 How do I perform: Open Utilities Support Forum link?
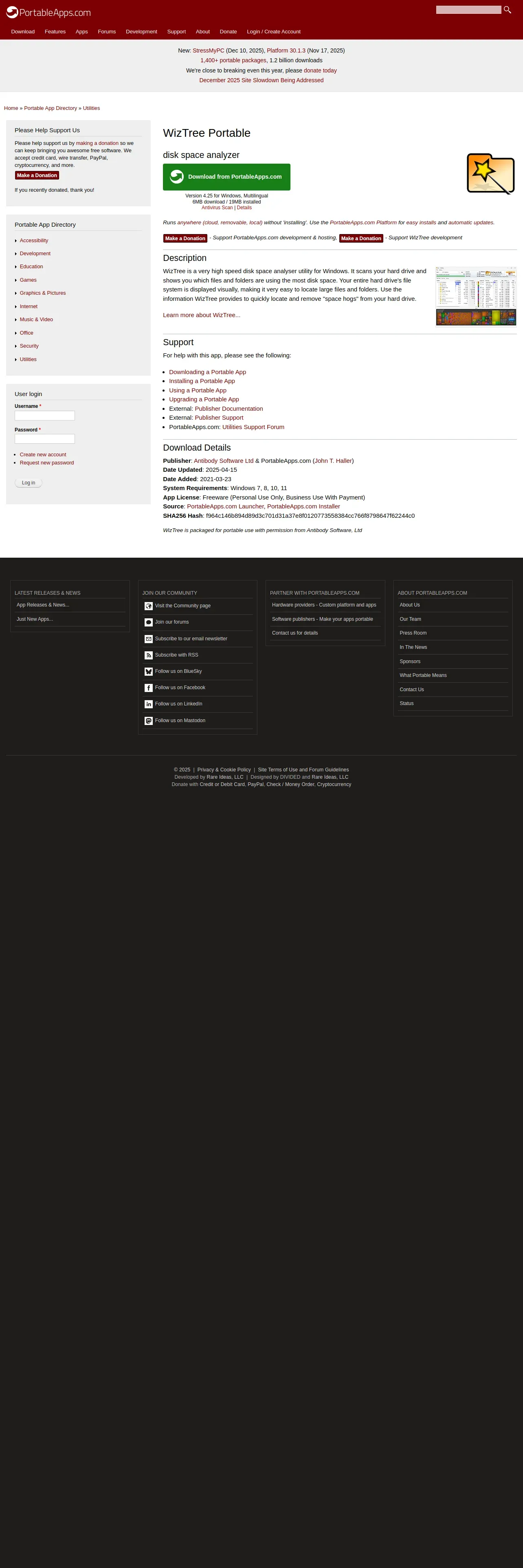click(x=253, y=427)
